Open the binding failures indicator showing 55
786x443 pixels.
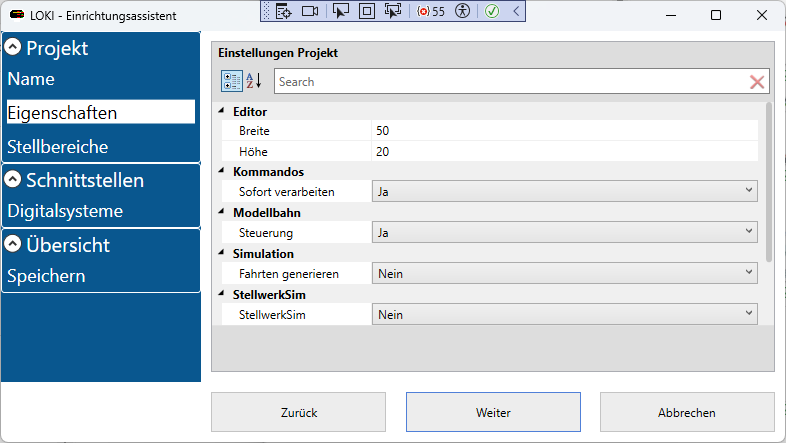pyautogui.click(x=430, y=11)
